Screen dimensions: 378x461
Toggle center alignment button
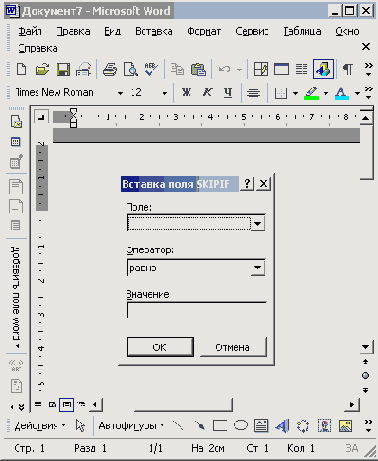point(253,93)
